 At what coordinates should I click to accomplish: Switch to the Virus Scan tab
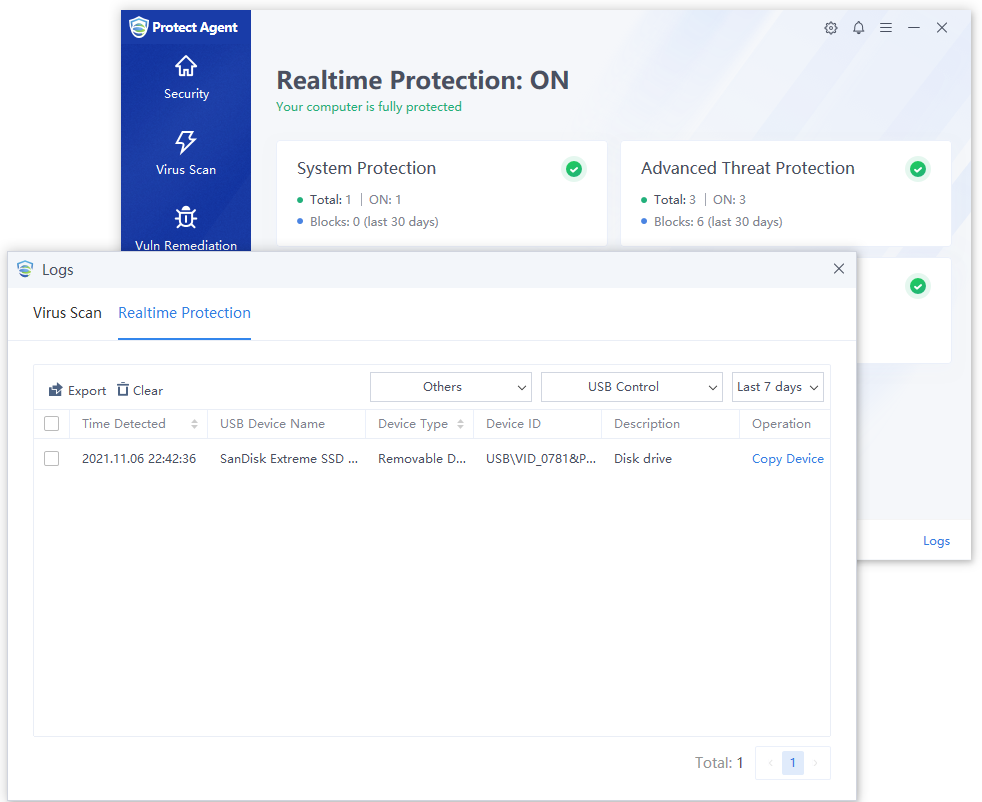tap(67, 313)
